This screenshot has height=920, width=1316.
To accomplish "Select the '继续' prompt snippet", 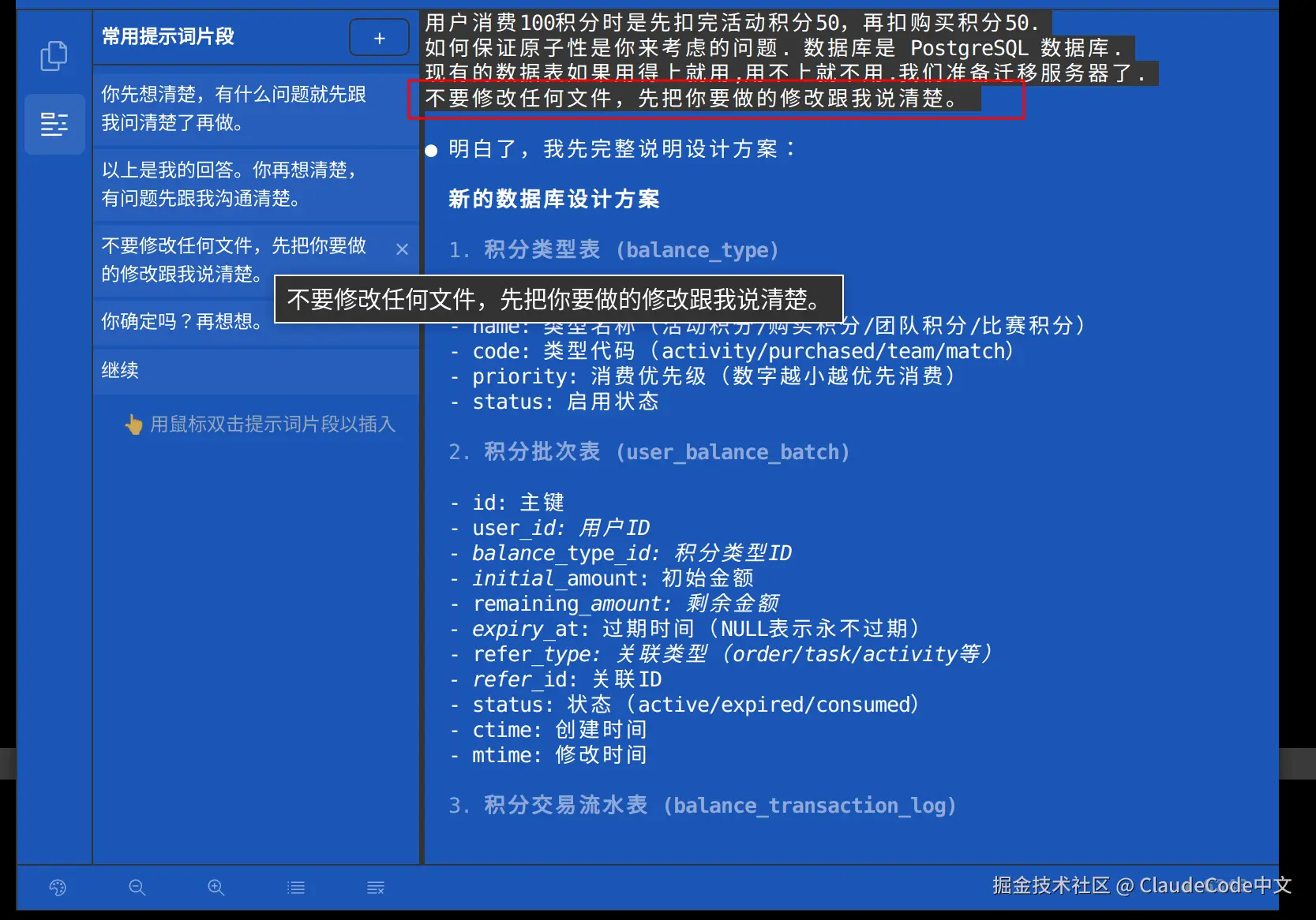I will [x=119, y=371].
